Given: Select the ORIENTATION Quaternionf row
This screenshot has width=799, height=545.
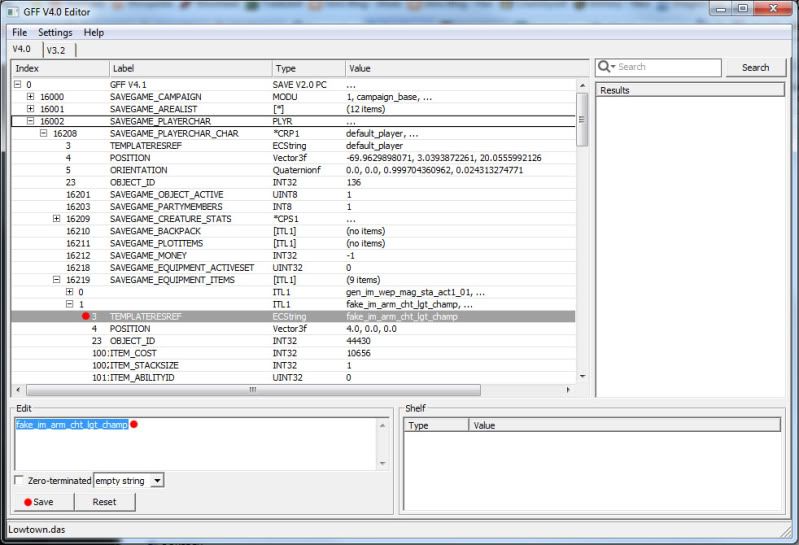Looking at the screenshot, I should 294,170.
